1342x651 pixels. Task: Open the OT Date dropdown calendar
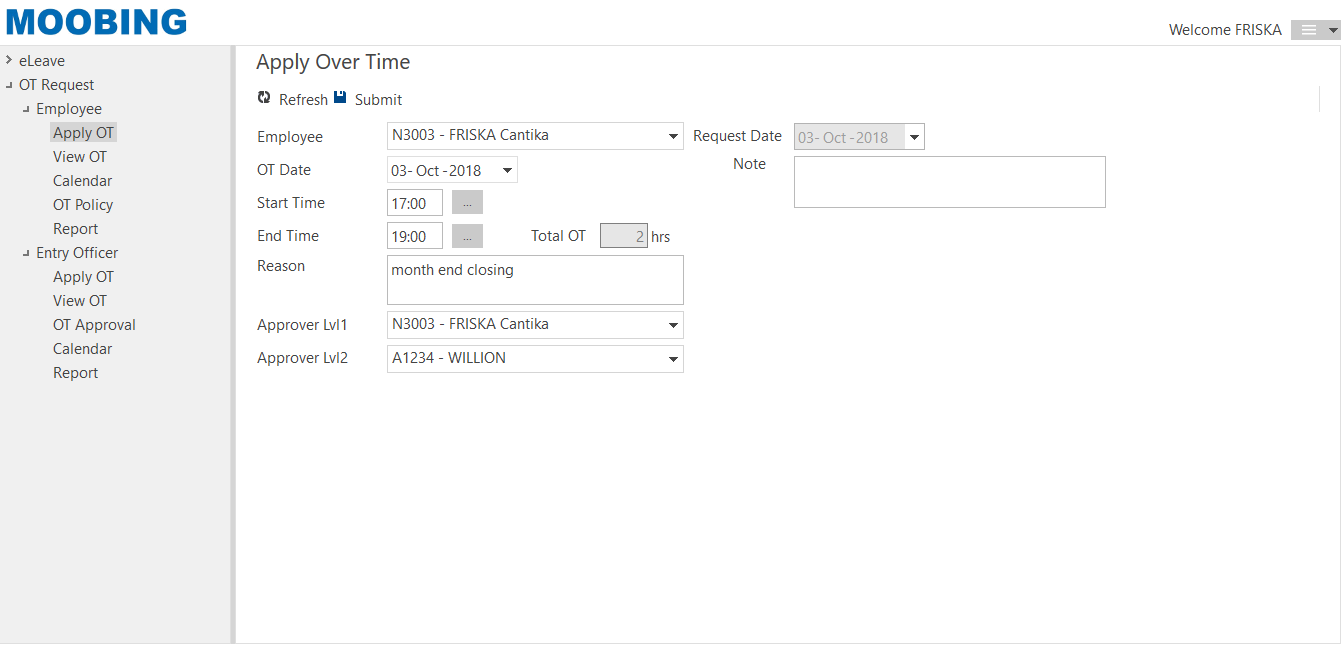pyautogui.click(x=507, y=171)
